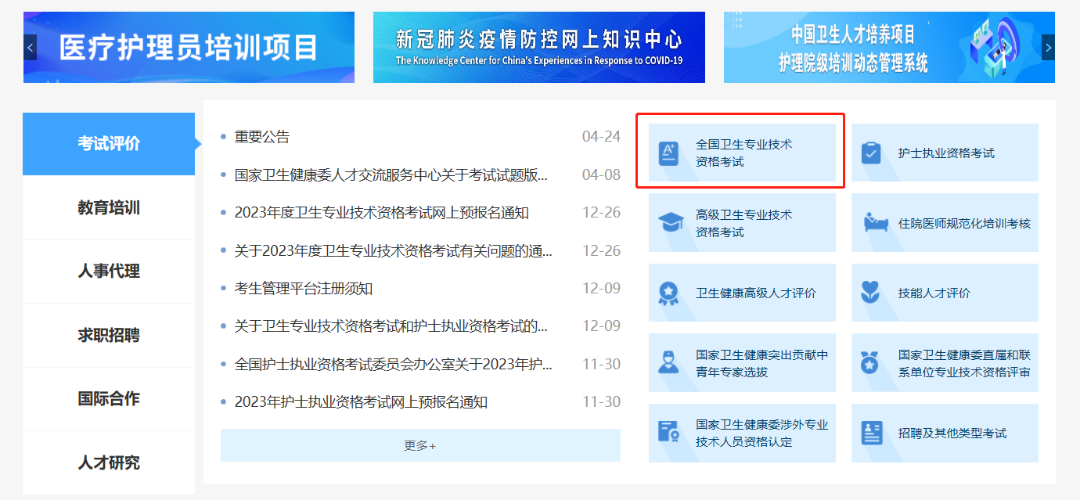Open the 护理院级培训动态管理系统 banner

[x=889, y=48]
